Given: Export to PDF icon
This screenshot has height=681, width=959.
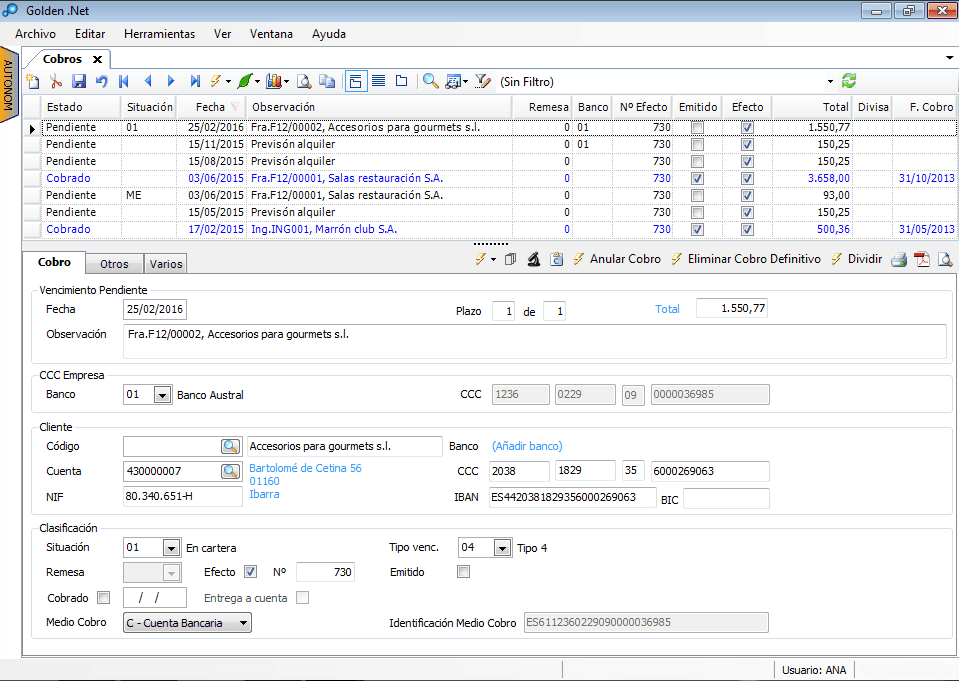Looking at the screenshot, I should tap(922, 260).
